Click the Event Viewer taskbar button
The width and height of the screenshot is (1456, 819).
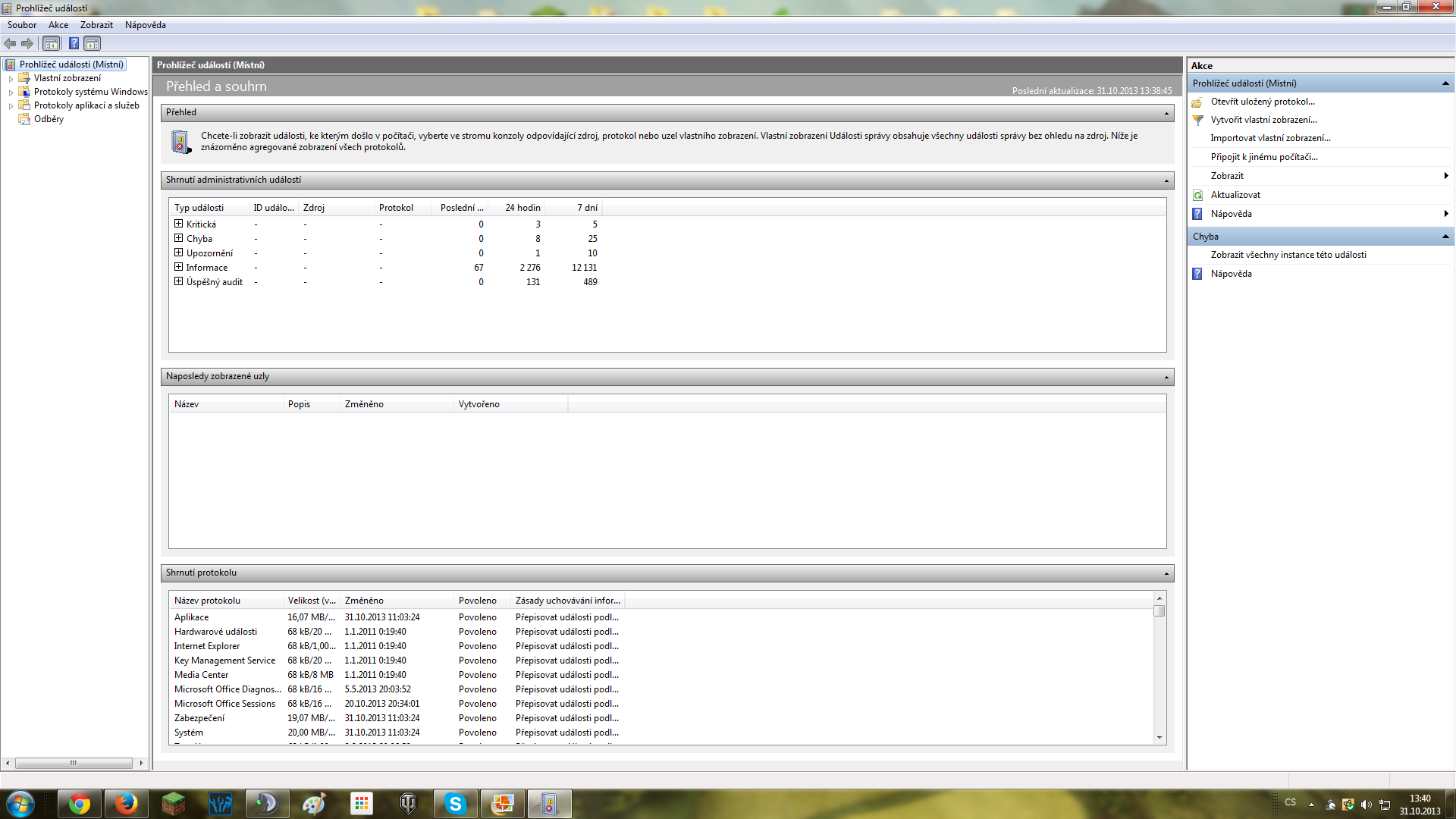(x=549, y=804)
